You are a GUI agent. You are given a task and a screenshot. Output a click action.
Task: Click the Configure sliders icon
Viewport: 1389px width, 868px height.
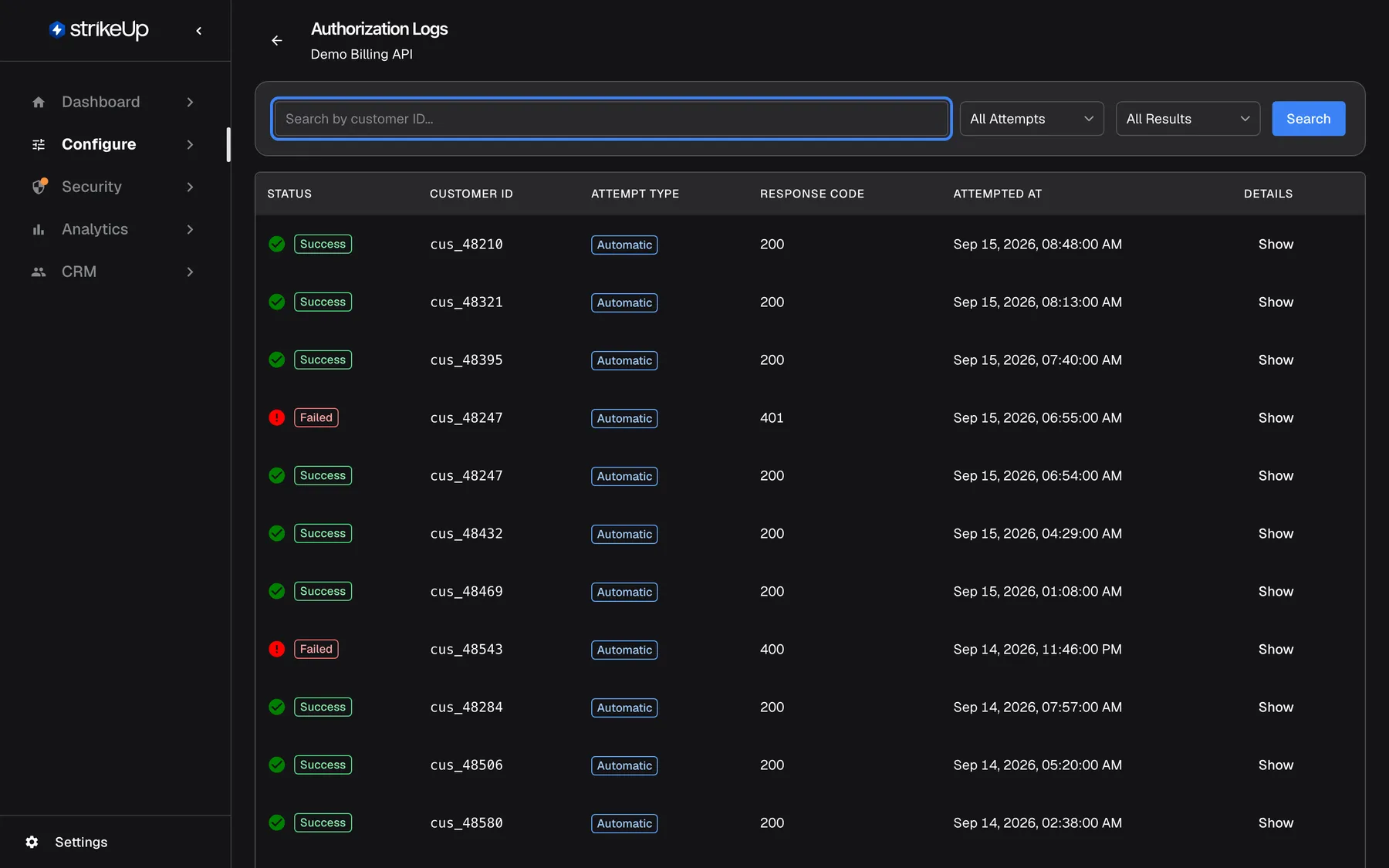coord(39,144)
